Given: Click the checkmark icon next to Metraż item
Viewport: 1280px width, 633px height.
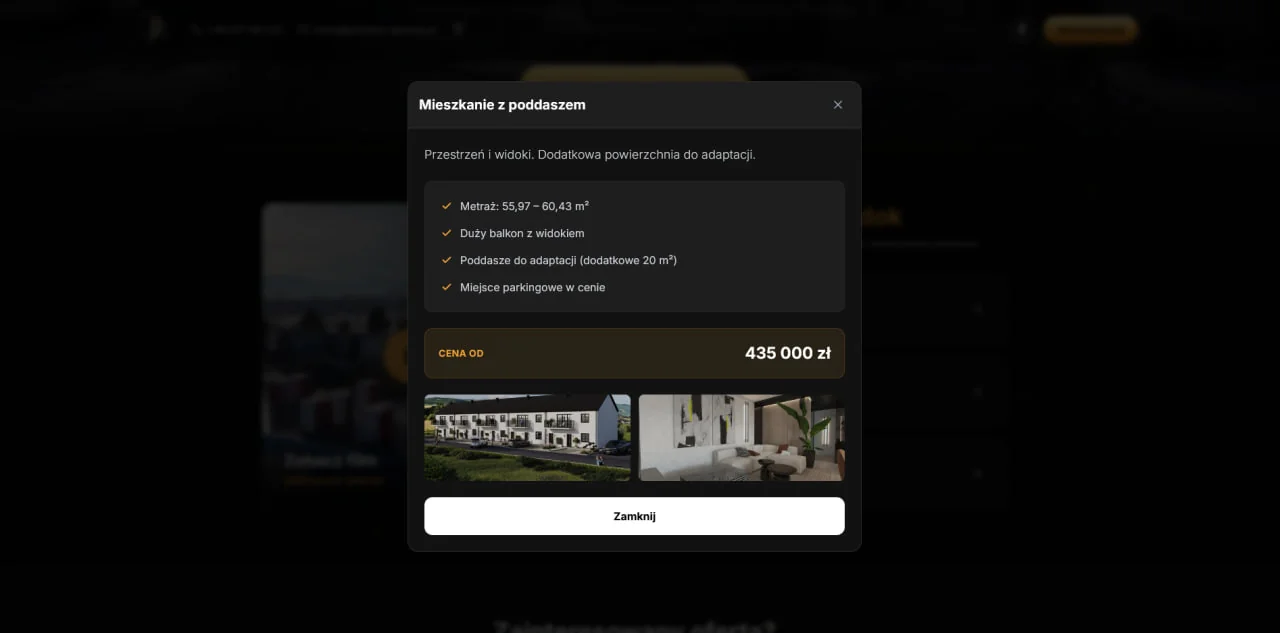Looking at the screenshot, I should coord(445,206).
